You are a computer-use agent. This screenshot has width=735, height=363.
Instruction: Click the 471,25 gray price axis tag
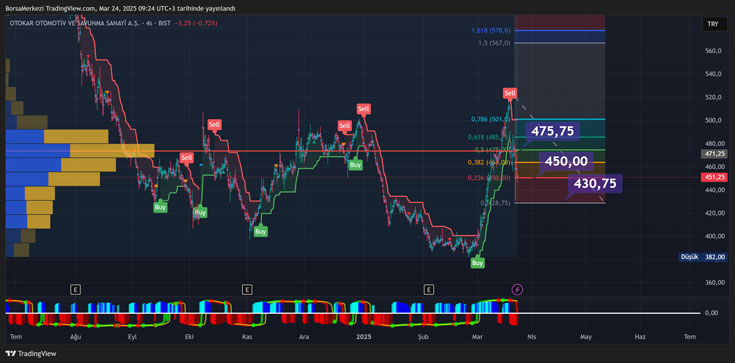tap(714, 154)
